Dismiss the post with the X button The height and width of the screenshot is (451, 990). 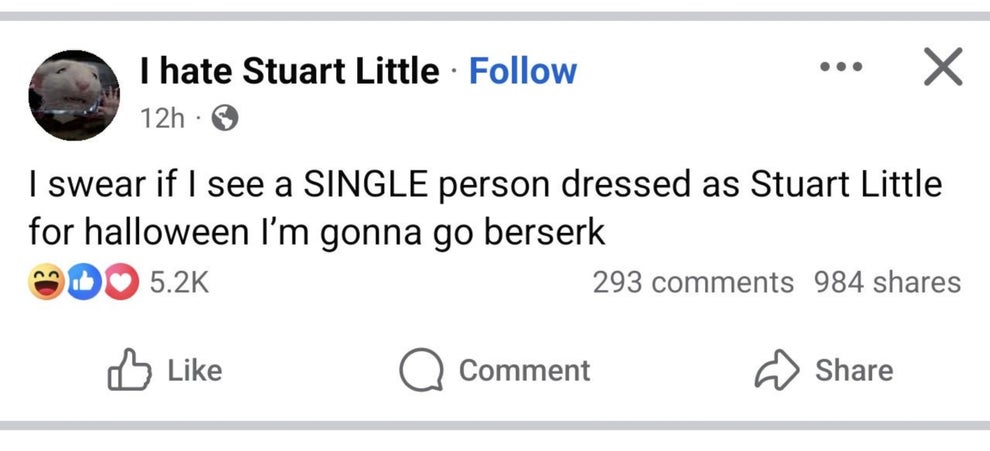coord(940,68)
